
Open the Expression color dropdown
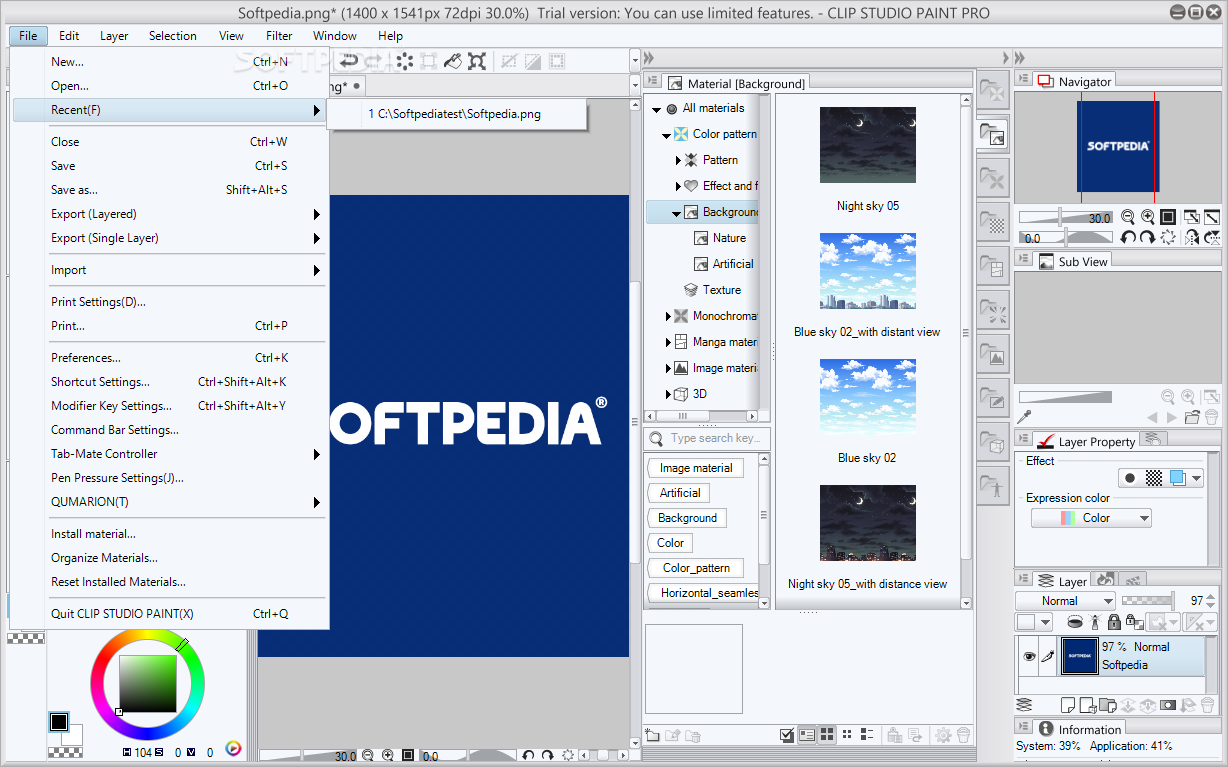tap(1091, 518)
